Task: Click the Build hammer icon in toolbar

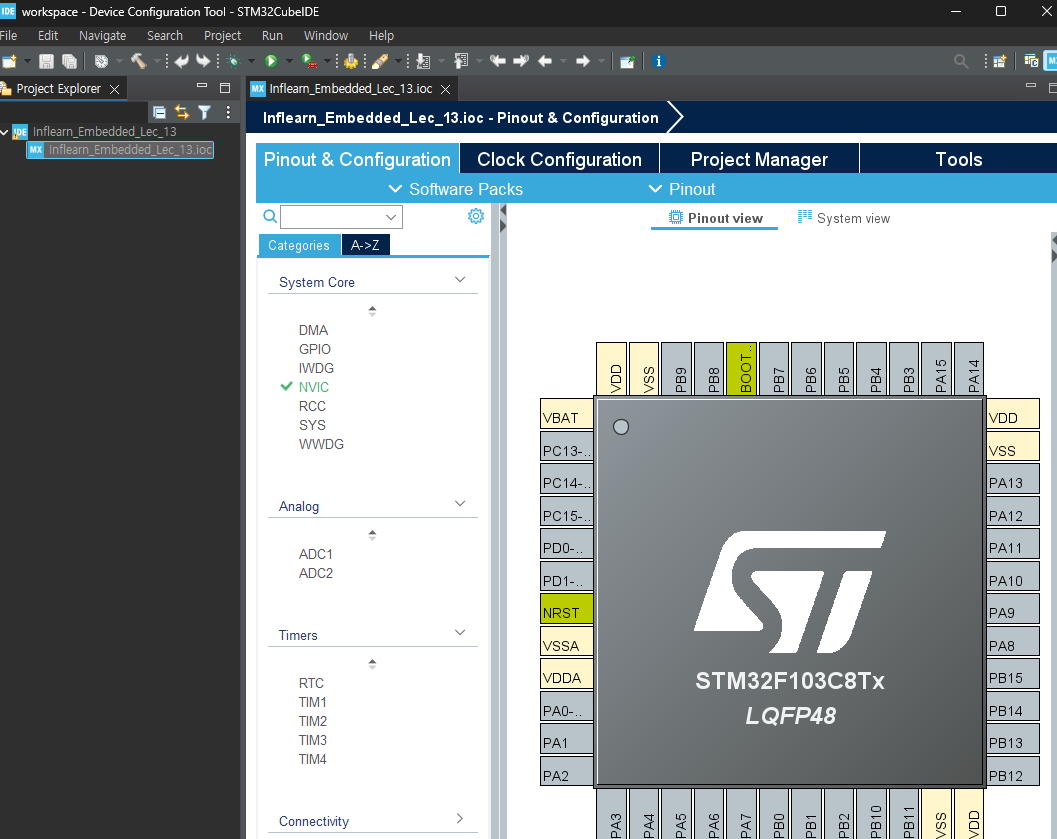Action: coord(138,61)
